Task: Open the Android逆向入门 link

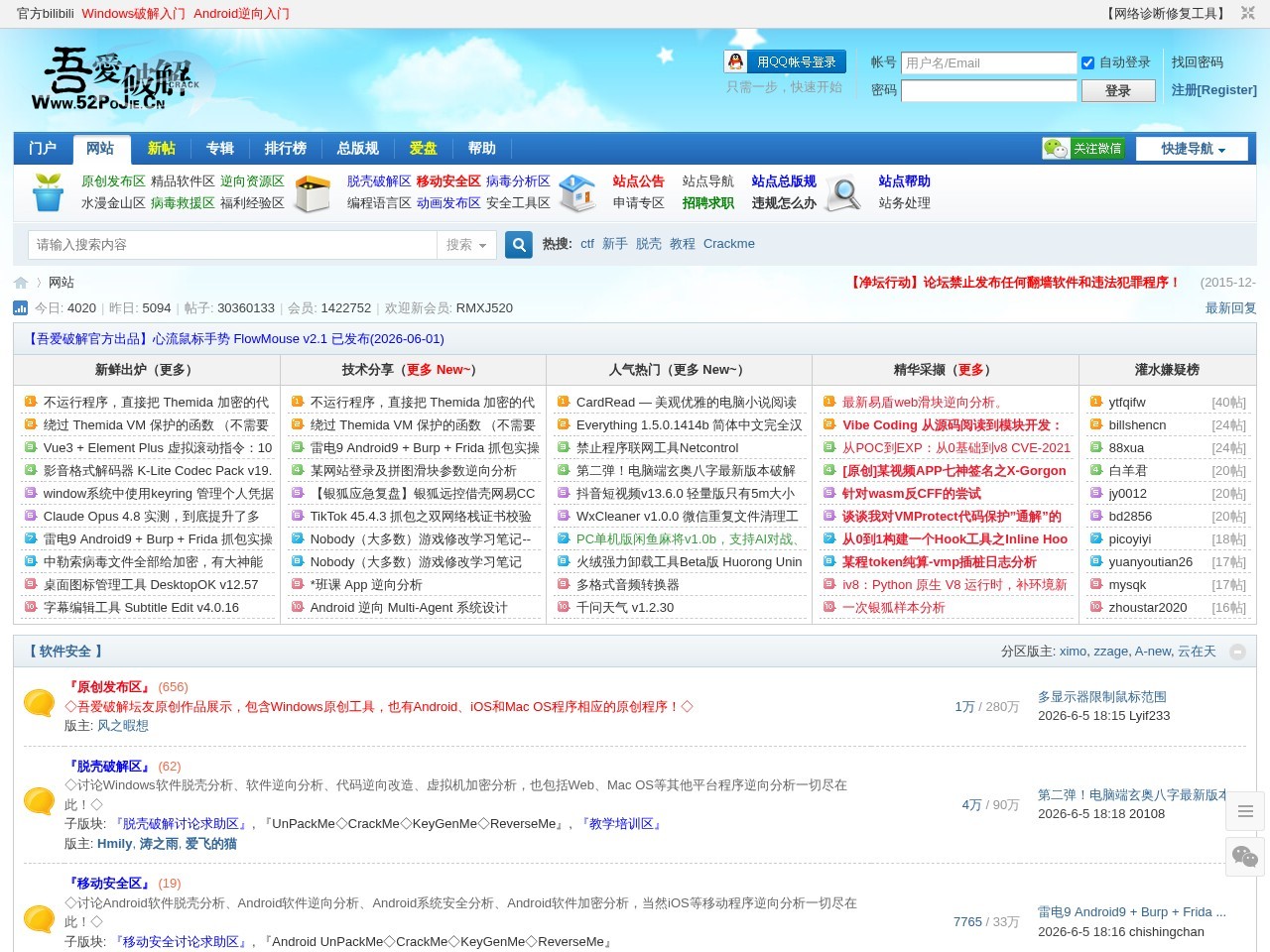Action: [x=241, y=14]
